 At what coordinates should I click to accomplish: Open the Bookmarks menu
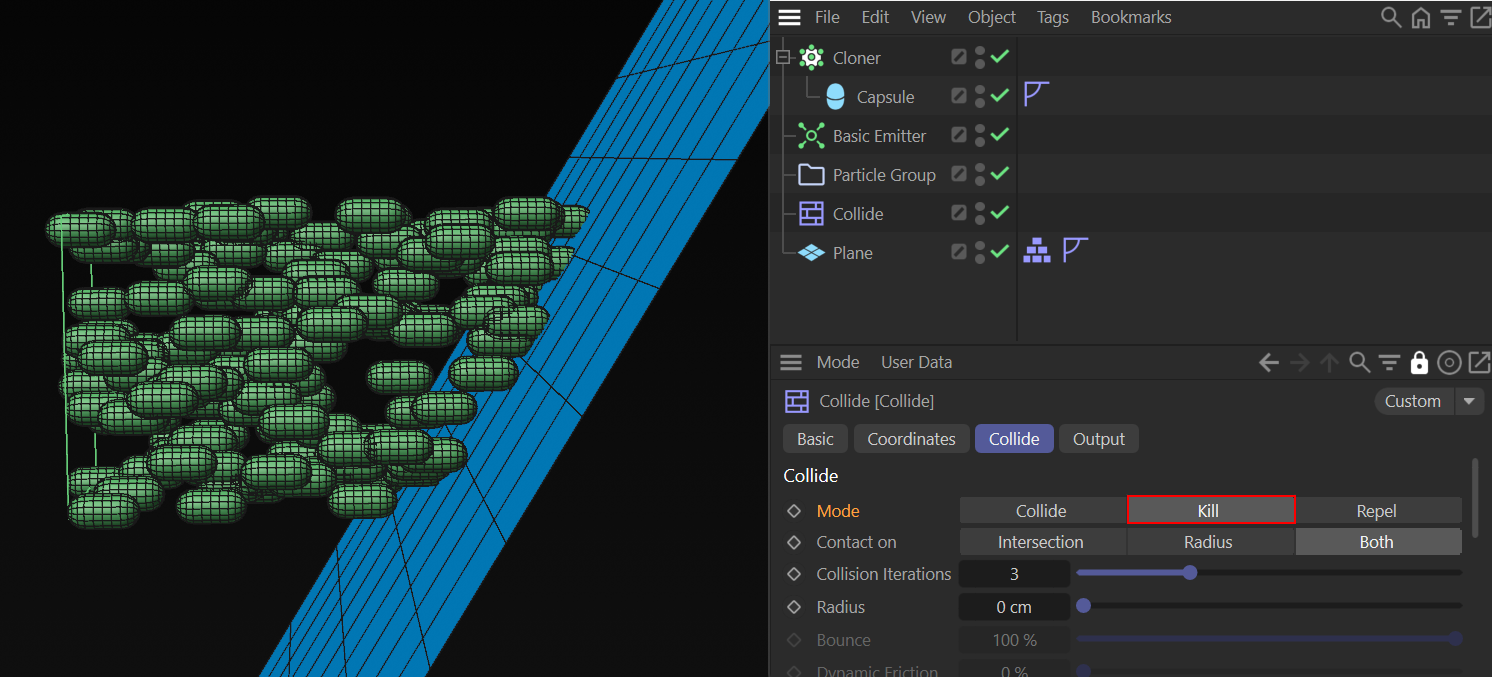point(1131,17)
